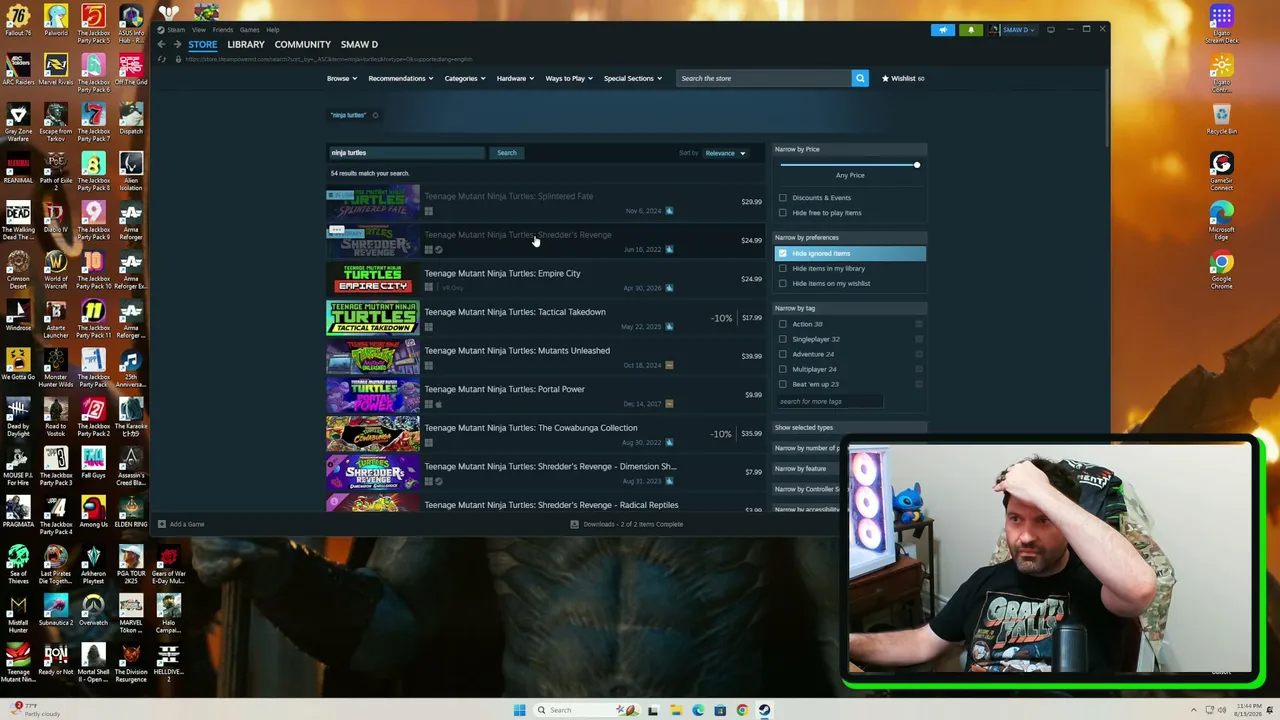This screenshot has height=720, width=1280.
Task: Open the SMAW D account dropdown
Action: click(x=1020, y=30)
